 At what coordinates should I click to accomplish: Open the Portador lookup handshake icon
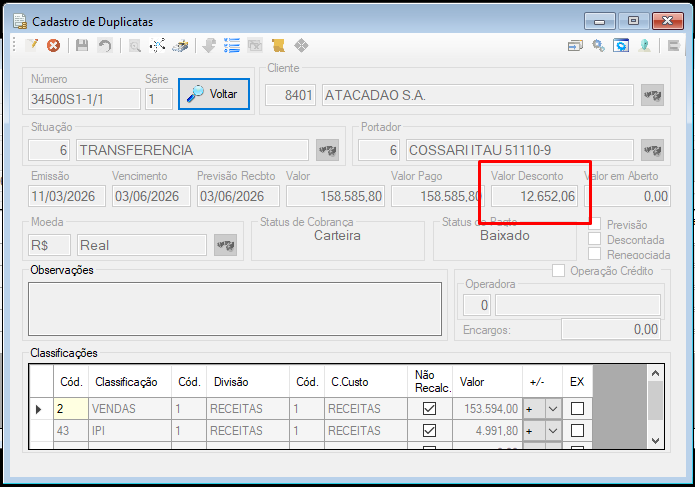(652, 150)
